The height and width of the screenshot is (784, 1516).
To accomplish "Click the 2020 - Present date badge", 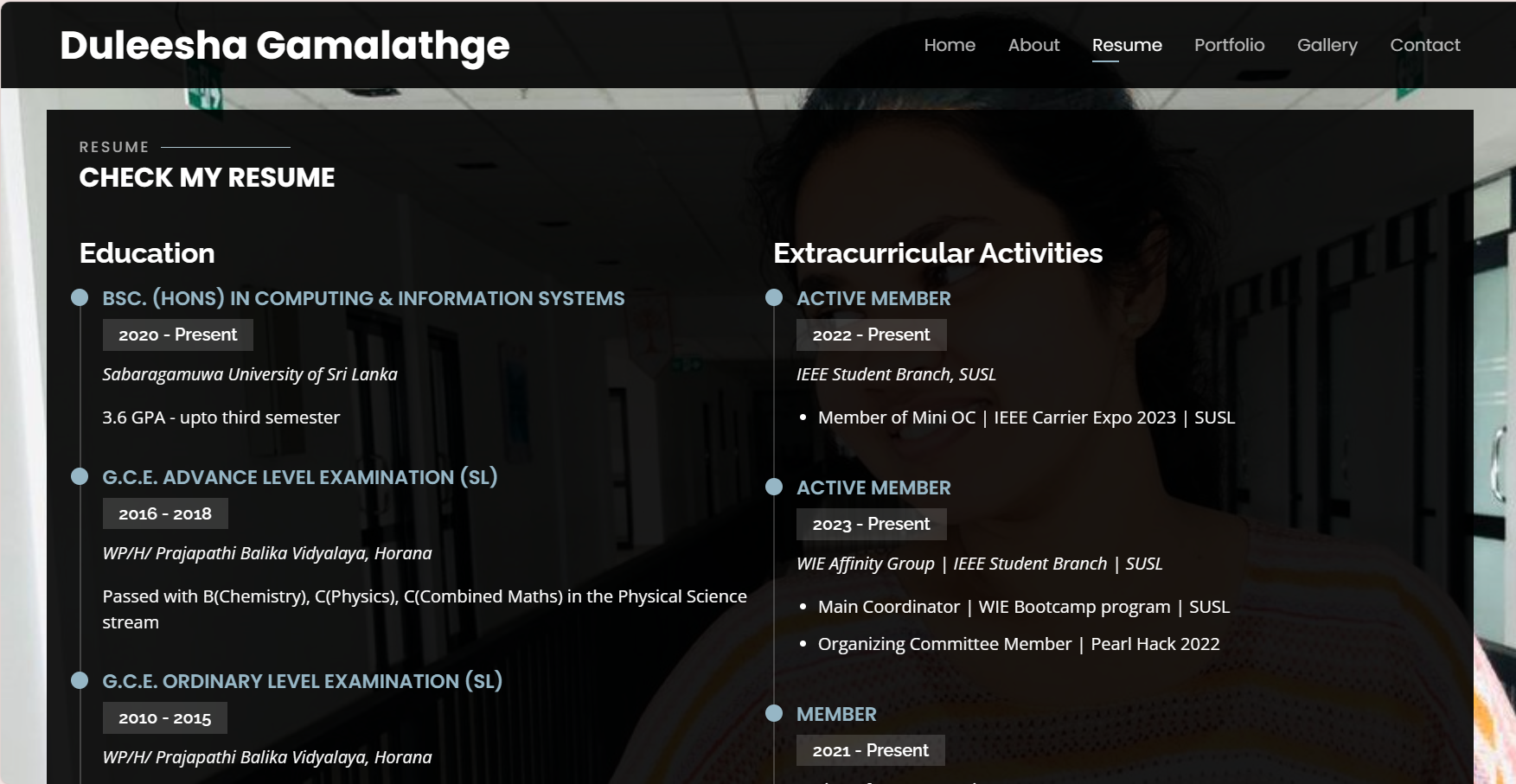I will tap(177, 335).
